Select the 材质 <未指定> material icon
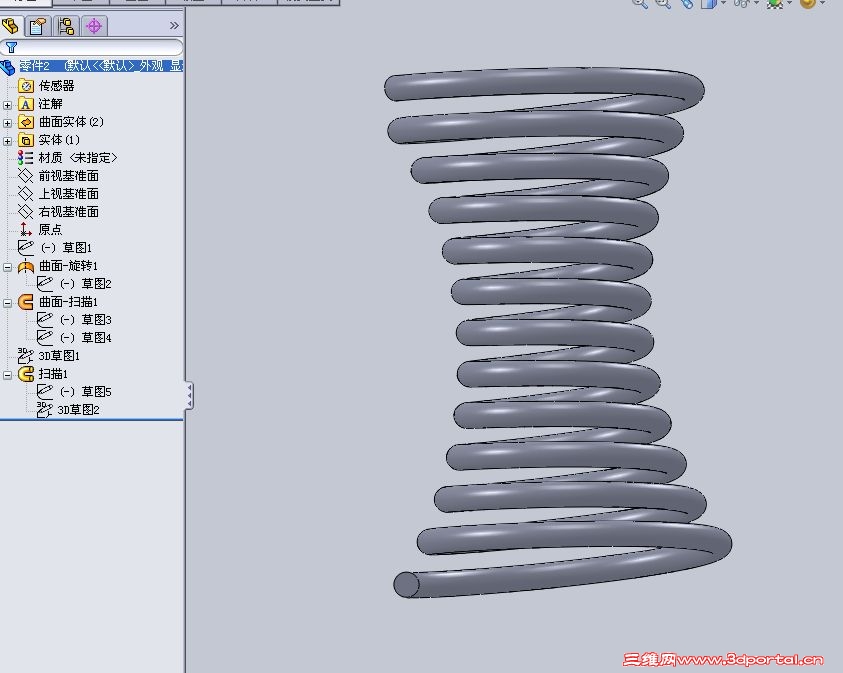Viewport: 843px width, 673px height. point(25,157)
